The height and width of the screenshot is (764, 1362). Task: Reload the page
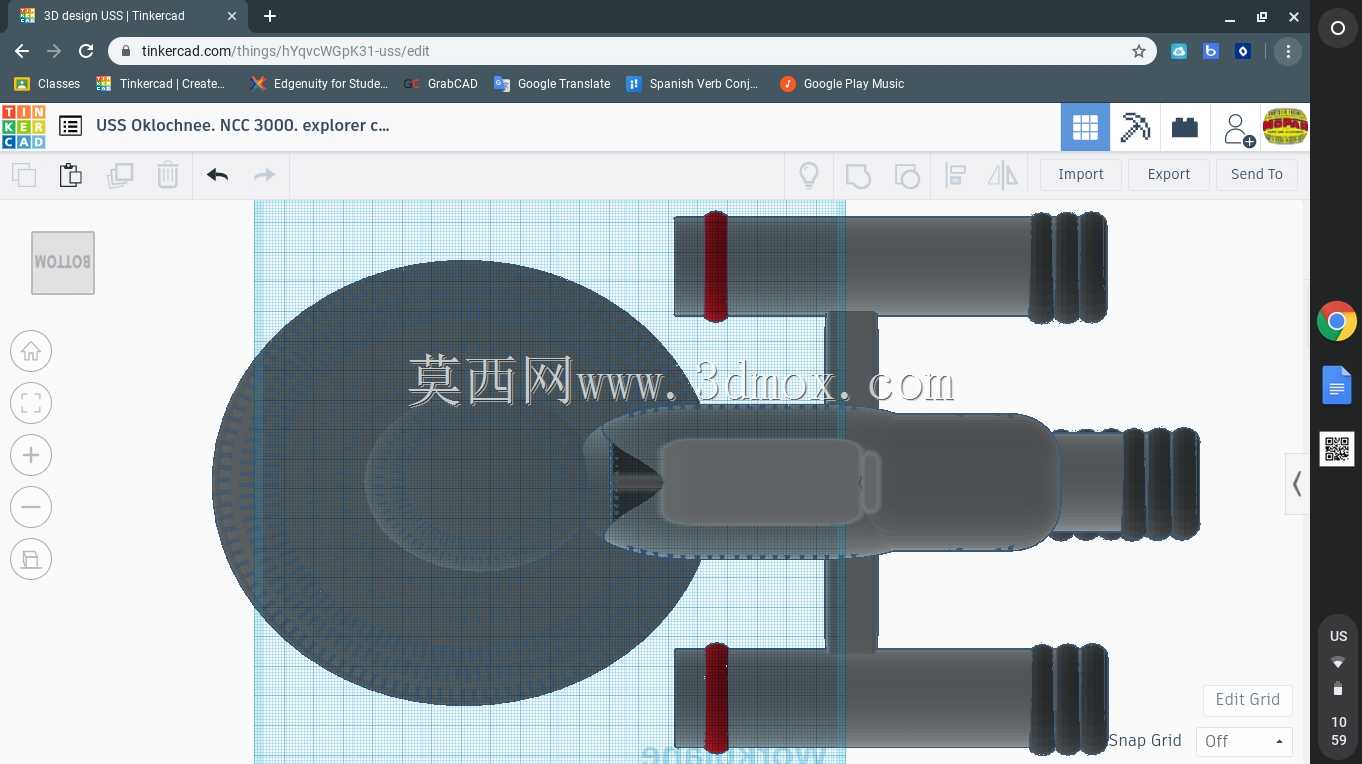[86, 51]
